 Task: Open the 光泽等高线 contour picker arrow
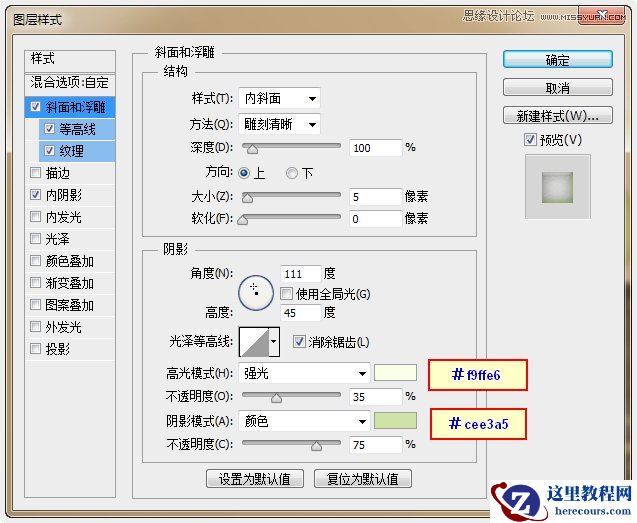click(274, 342)
